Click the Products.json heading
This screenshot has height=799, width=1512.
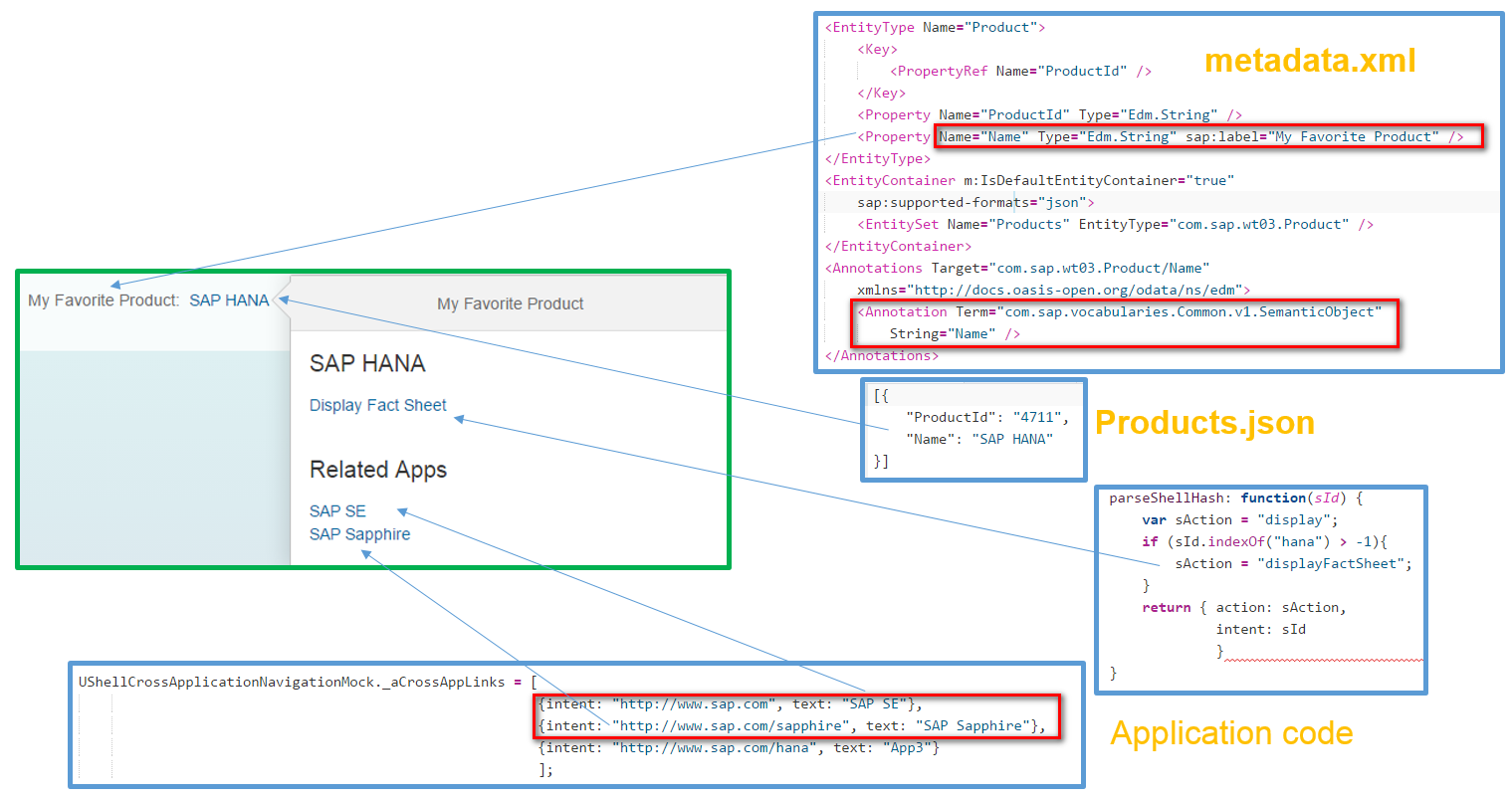point(1204,423)
